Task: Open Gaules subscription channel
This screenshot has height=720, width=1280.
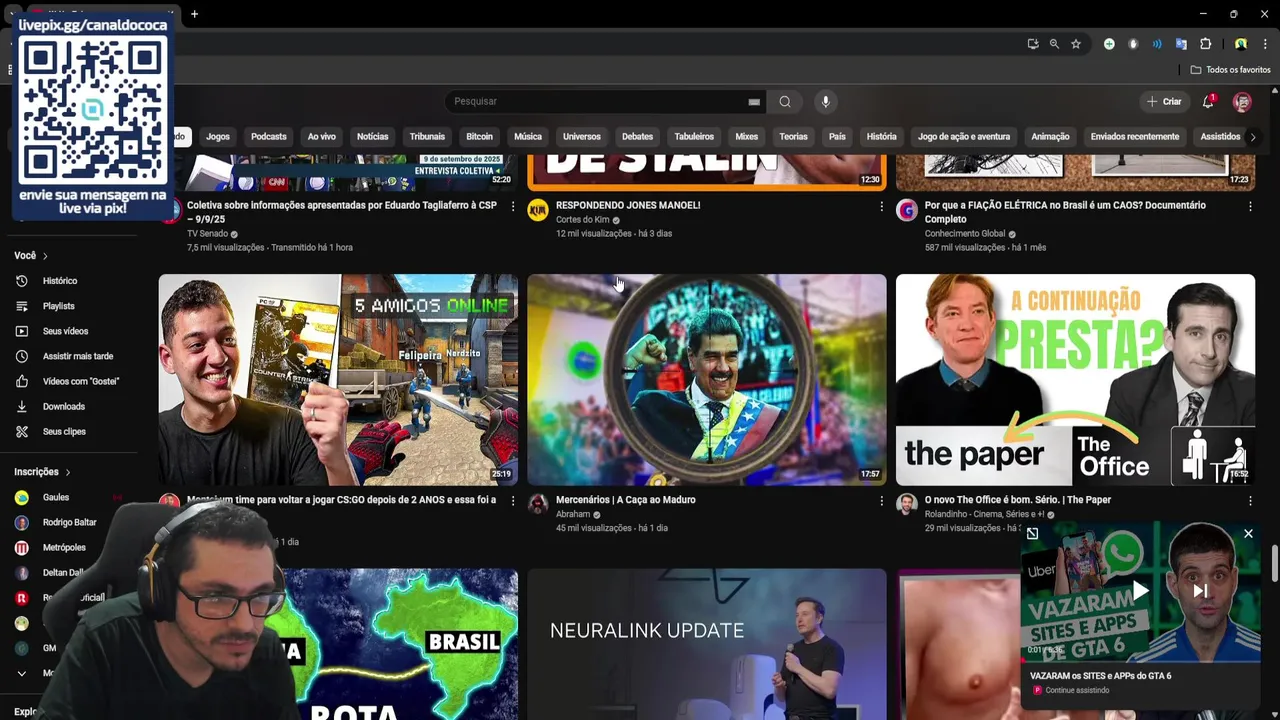Action: [x=56, y=497]
